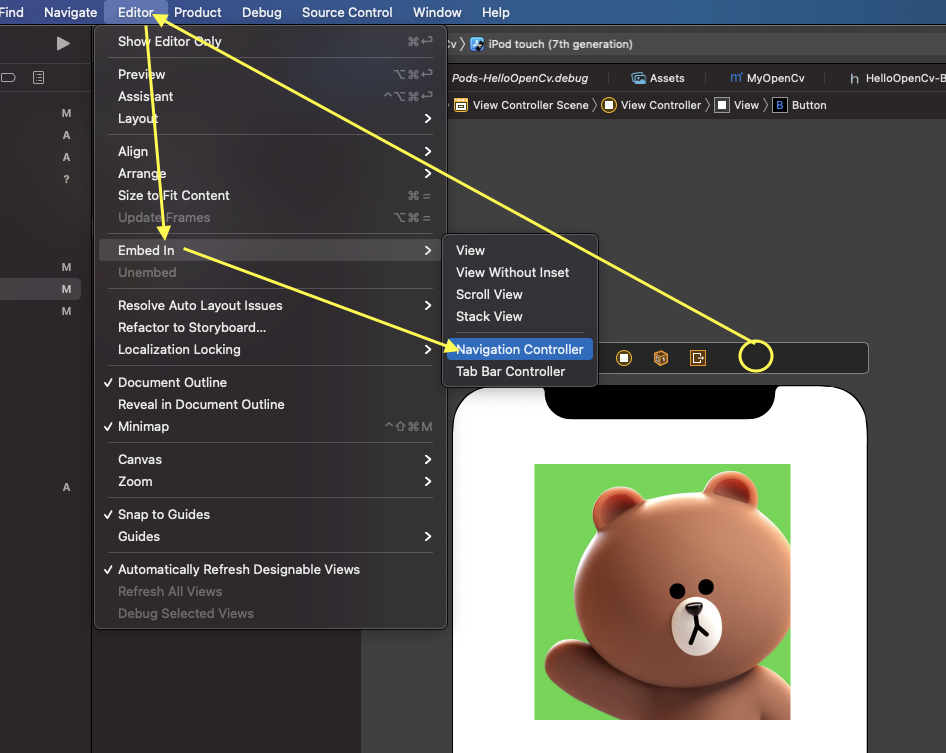Open the Product menu
Viewport: 946px width, 753px height.
(x=197, y=12)
